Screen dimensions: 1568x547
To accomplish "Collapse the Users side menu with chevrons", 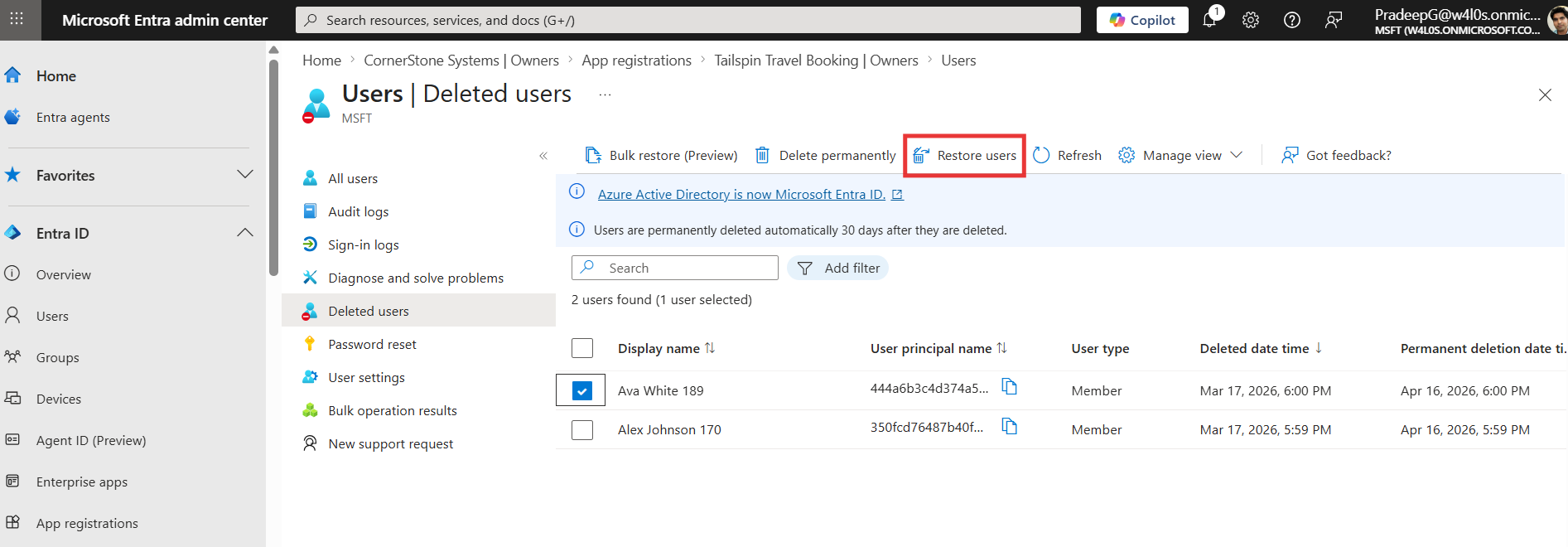I will (543, 156).
